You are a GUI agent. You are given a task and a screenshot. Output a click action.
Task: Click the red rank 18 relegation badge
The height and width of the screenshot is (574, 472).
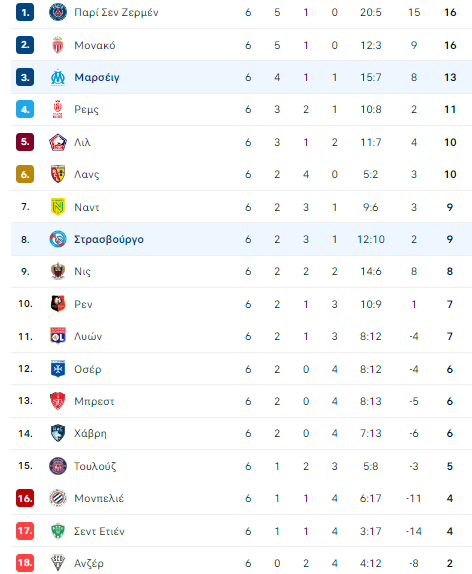(x=25, y=563)
